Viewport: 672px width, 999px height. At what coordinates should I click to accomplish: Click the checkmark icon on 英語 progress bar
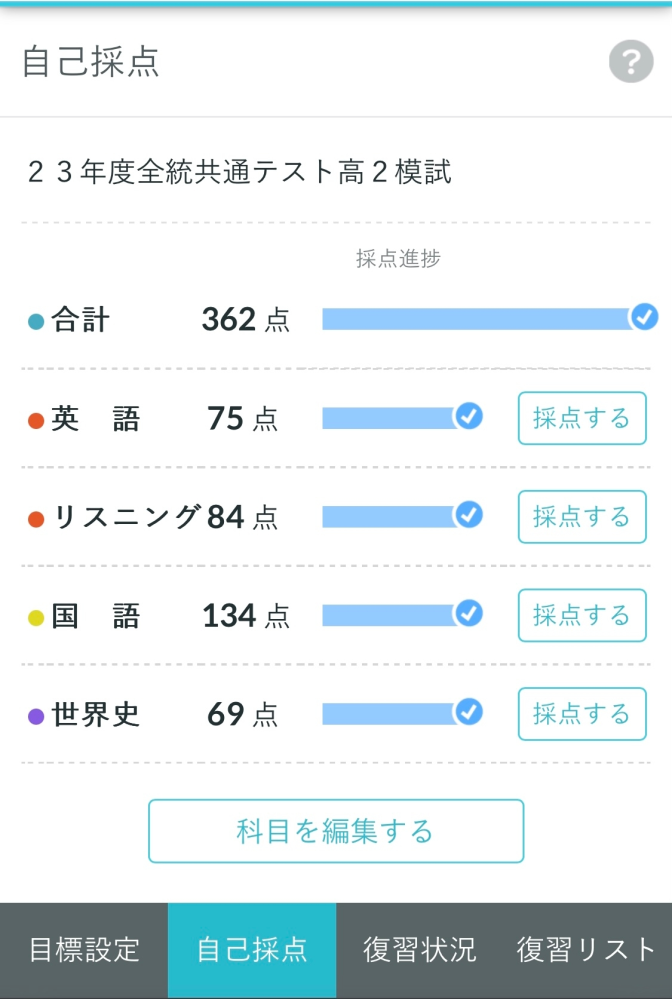click(469, 417)
